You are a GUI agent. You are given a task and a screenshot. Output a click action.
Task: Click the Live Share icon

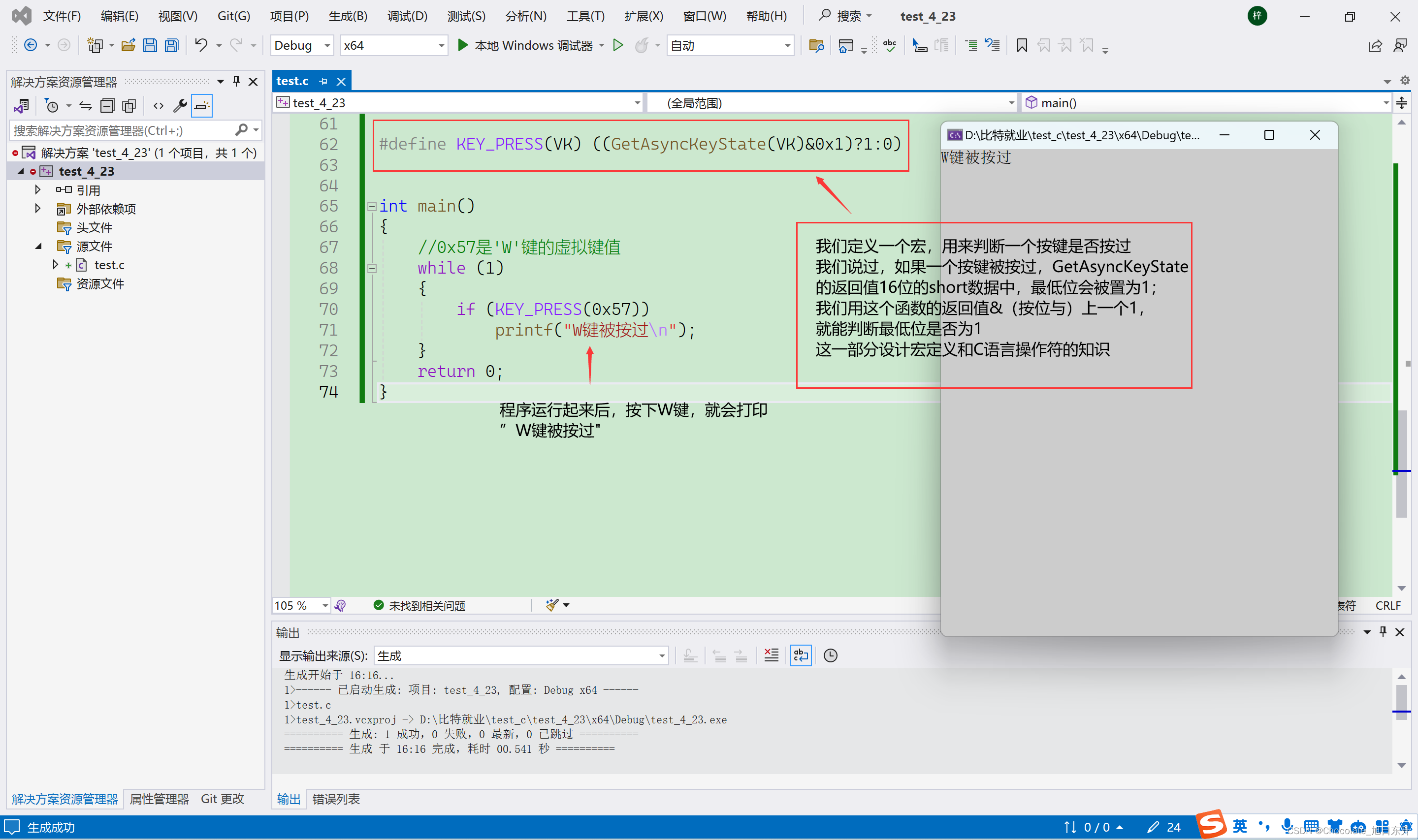pyautogui.click(x=1375, y=46)
